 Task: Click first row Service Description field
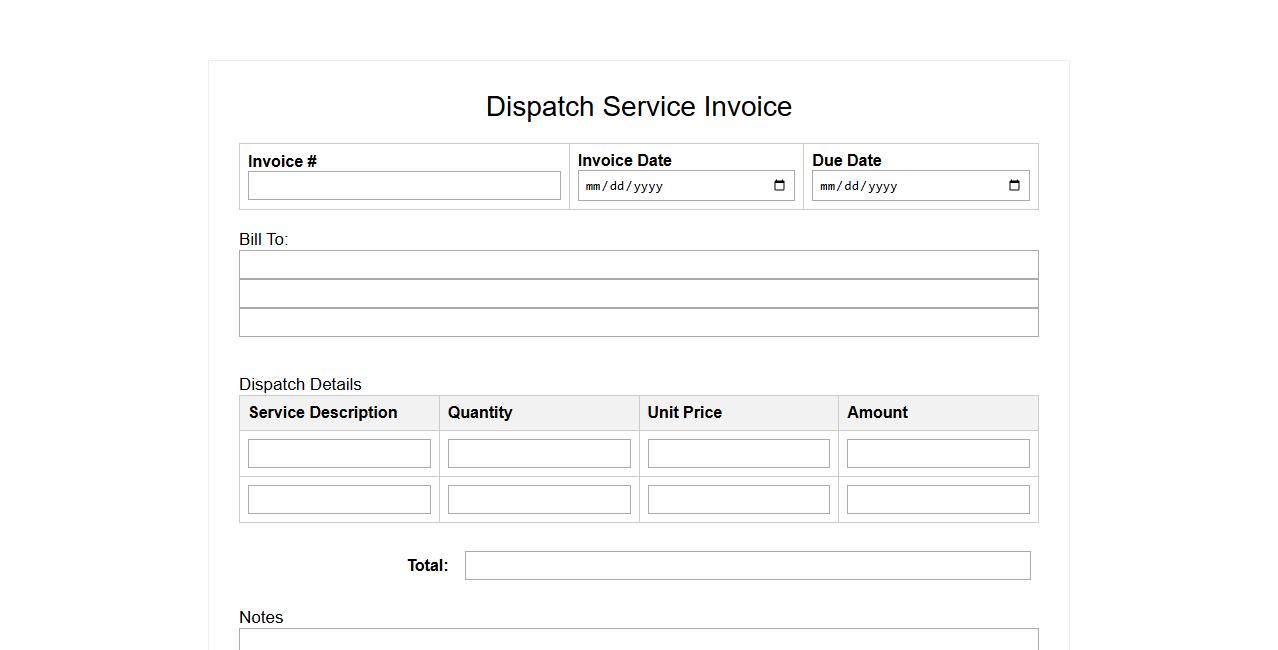[339, 454]
